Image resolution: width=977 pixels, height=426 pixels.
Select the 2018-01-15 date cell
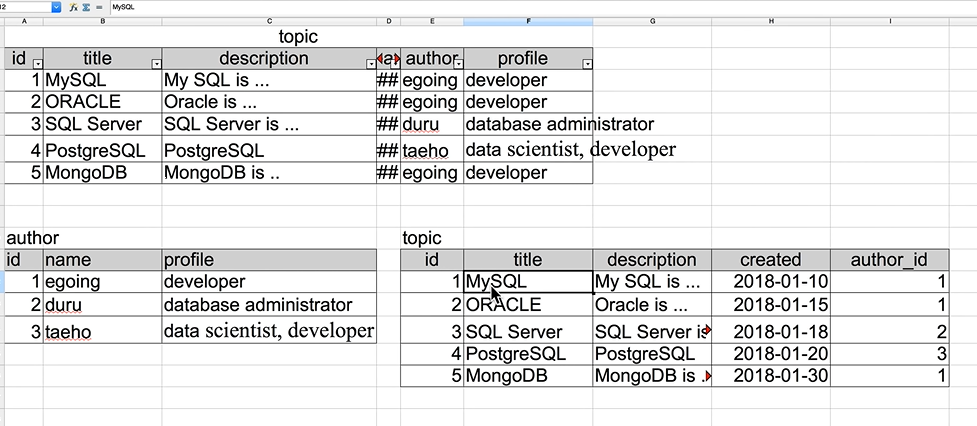771,305
